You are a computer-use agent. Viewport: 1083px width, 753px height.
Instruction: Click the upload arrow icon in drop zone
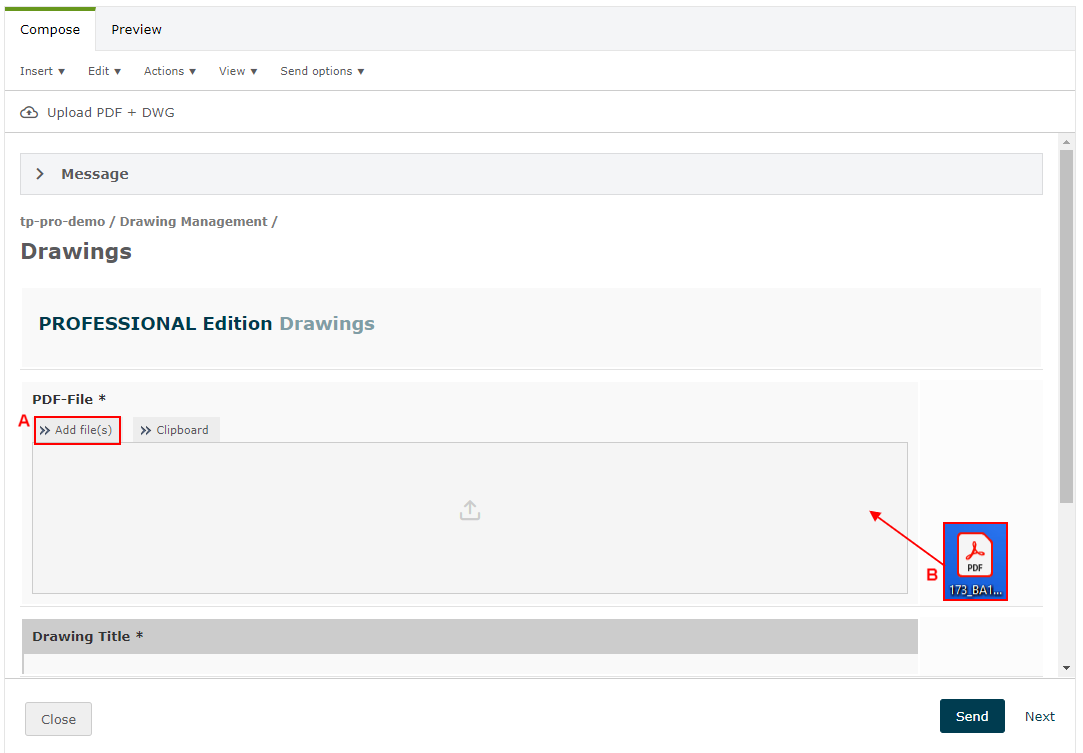(470, 511)
